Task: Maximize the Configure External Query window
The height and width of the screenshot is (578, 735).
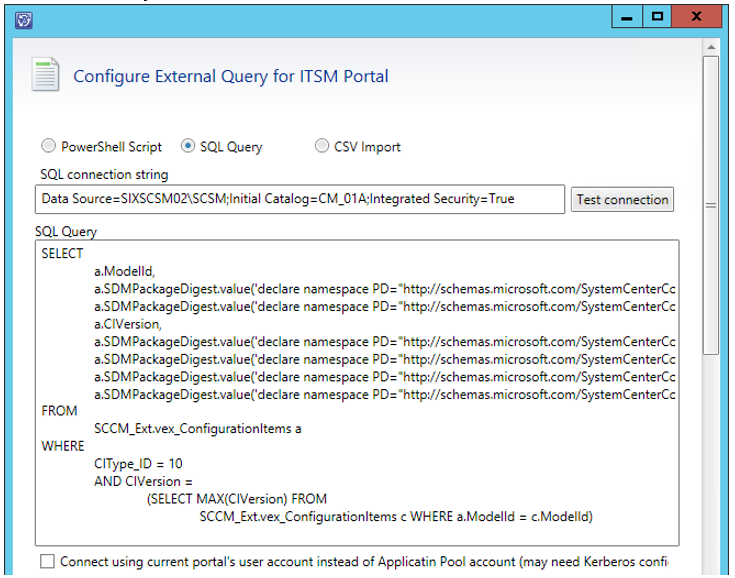Action: pyautogui.click(x=657, y=17)
